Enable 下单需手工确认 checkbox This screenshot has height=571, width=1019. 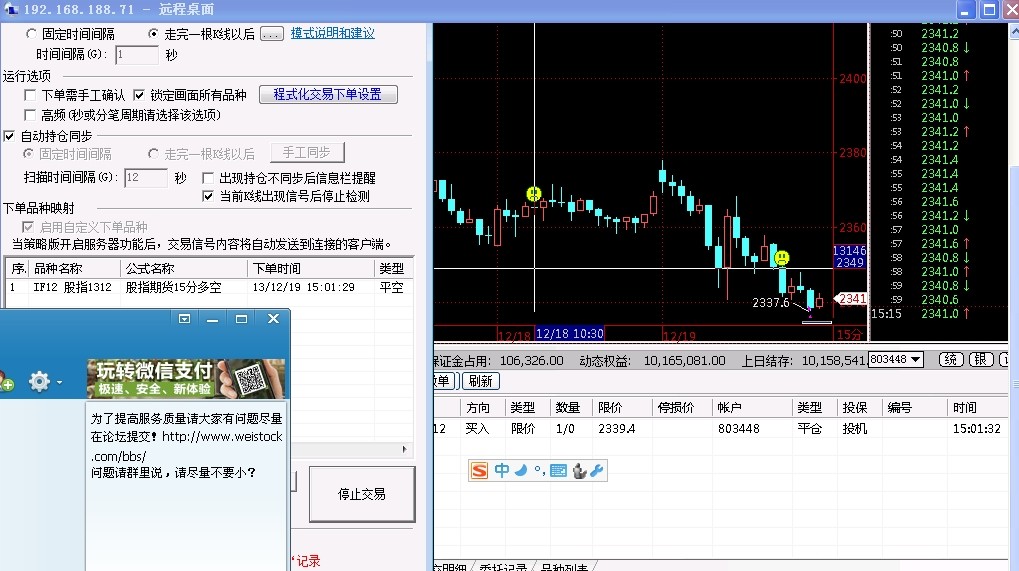coord(31,95)
